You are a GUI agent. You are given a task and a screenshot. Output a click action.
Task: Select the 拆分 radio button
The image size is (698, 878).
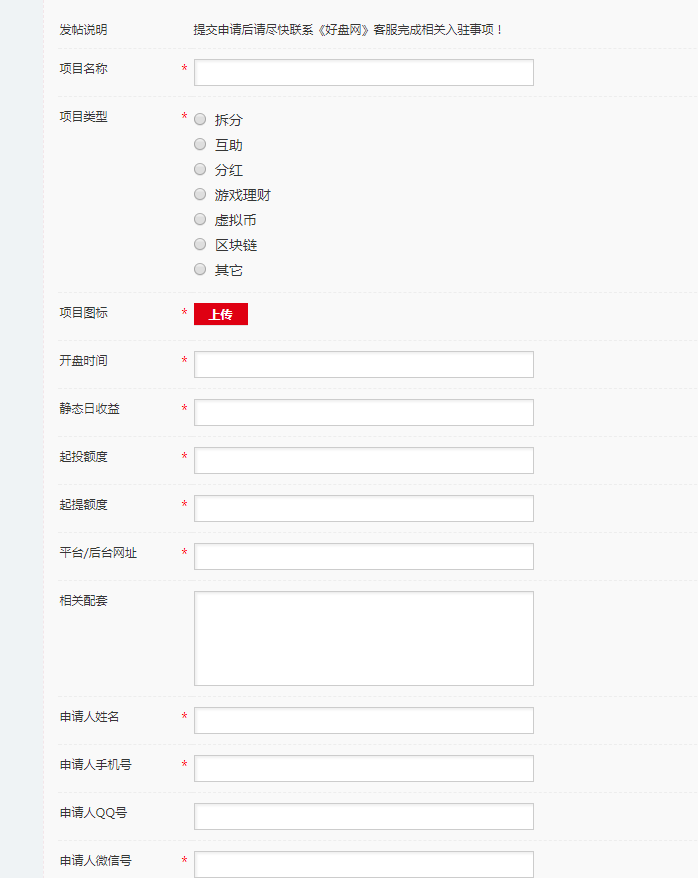pos(200,119)
